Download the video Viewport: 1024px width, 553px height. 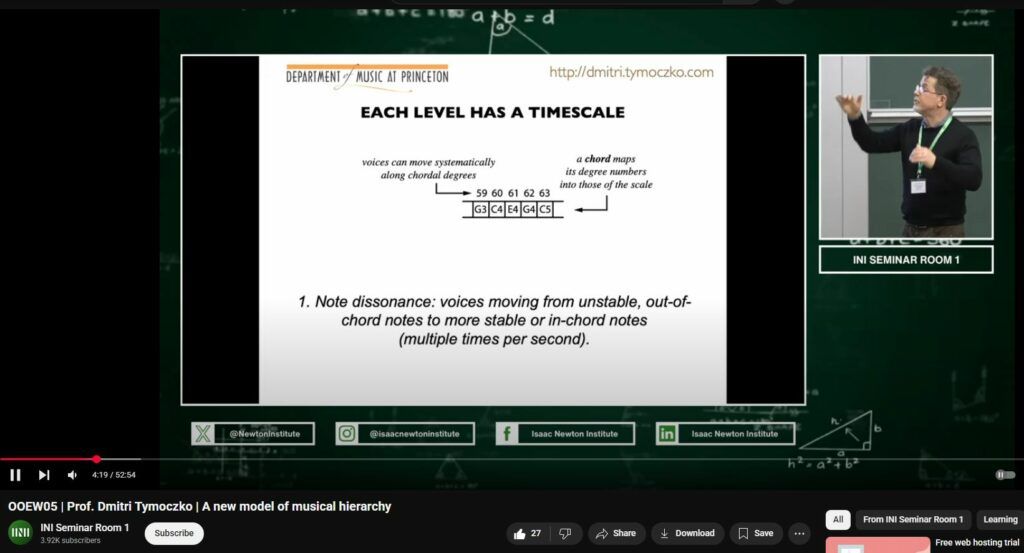[x=688, y=533]
